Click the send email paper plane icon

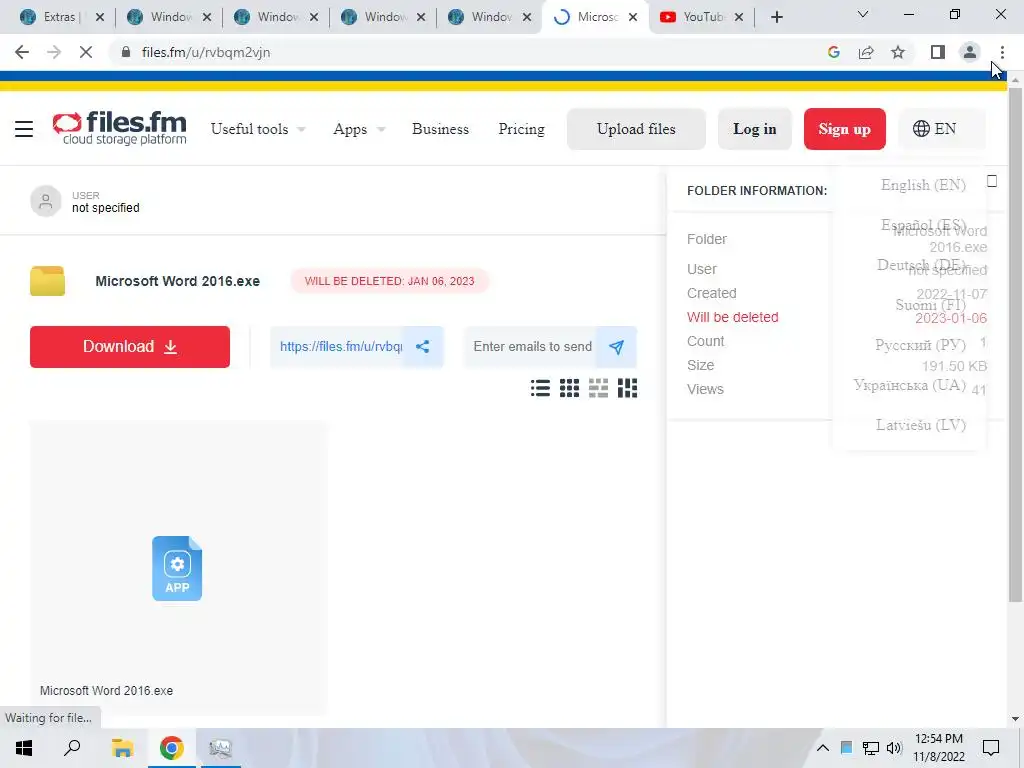click(616, 347)
